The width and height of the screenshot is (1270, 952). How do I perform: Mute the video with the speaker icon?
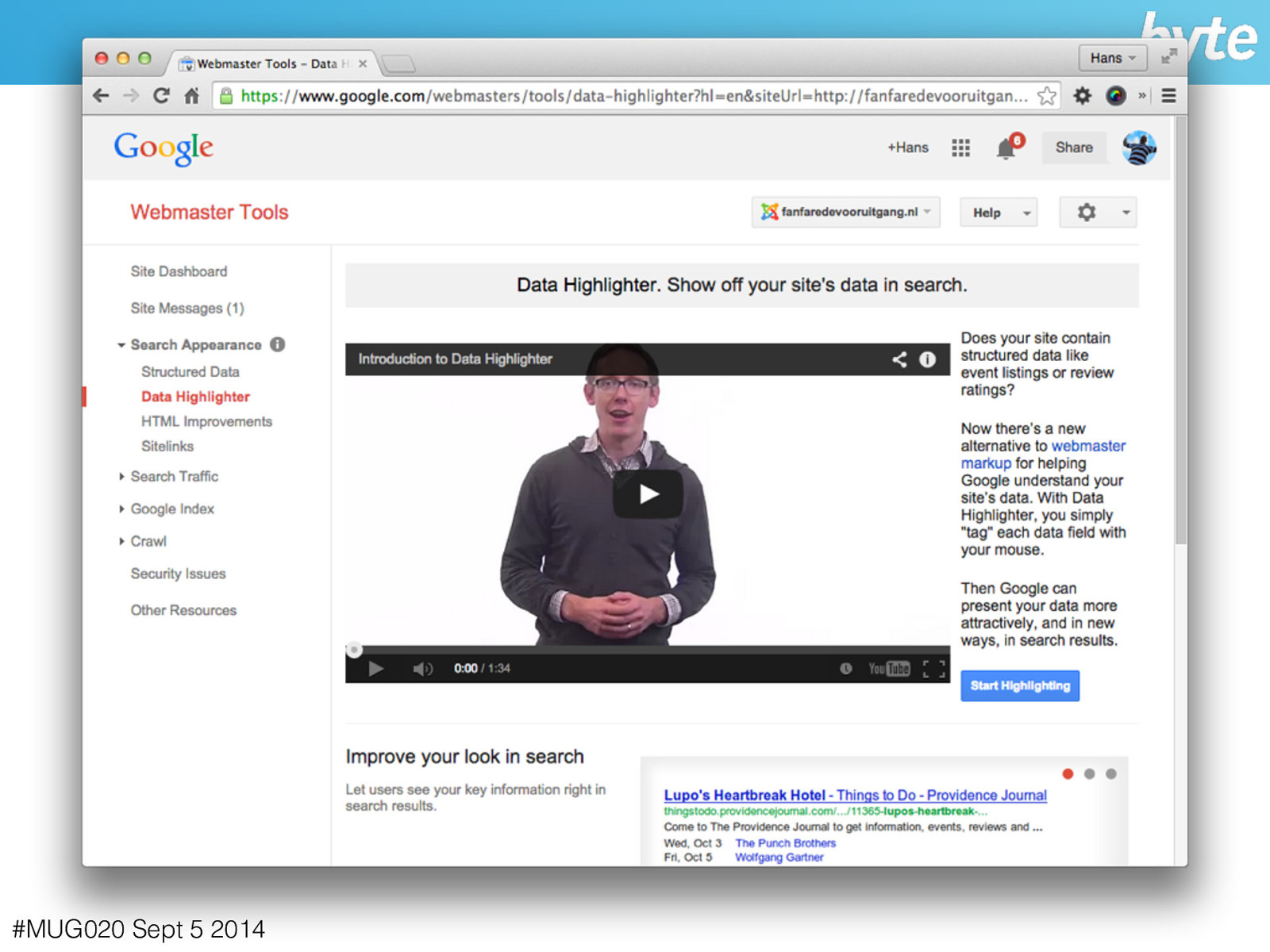pos(422,669)
